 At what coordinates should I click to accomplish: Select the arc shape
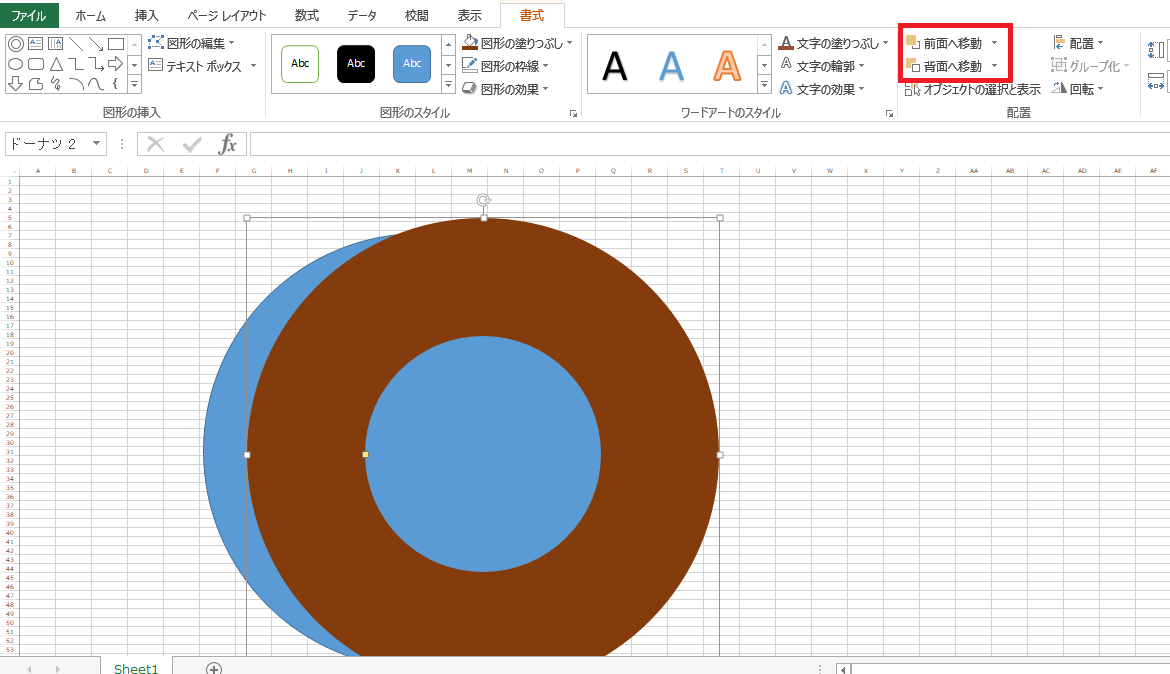tap(75, 84)
